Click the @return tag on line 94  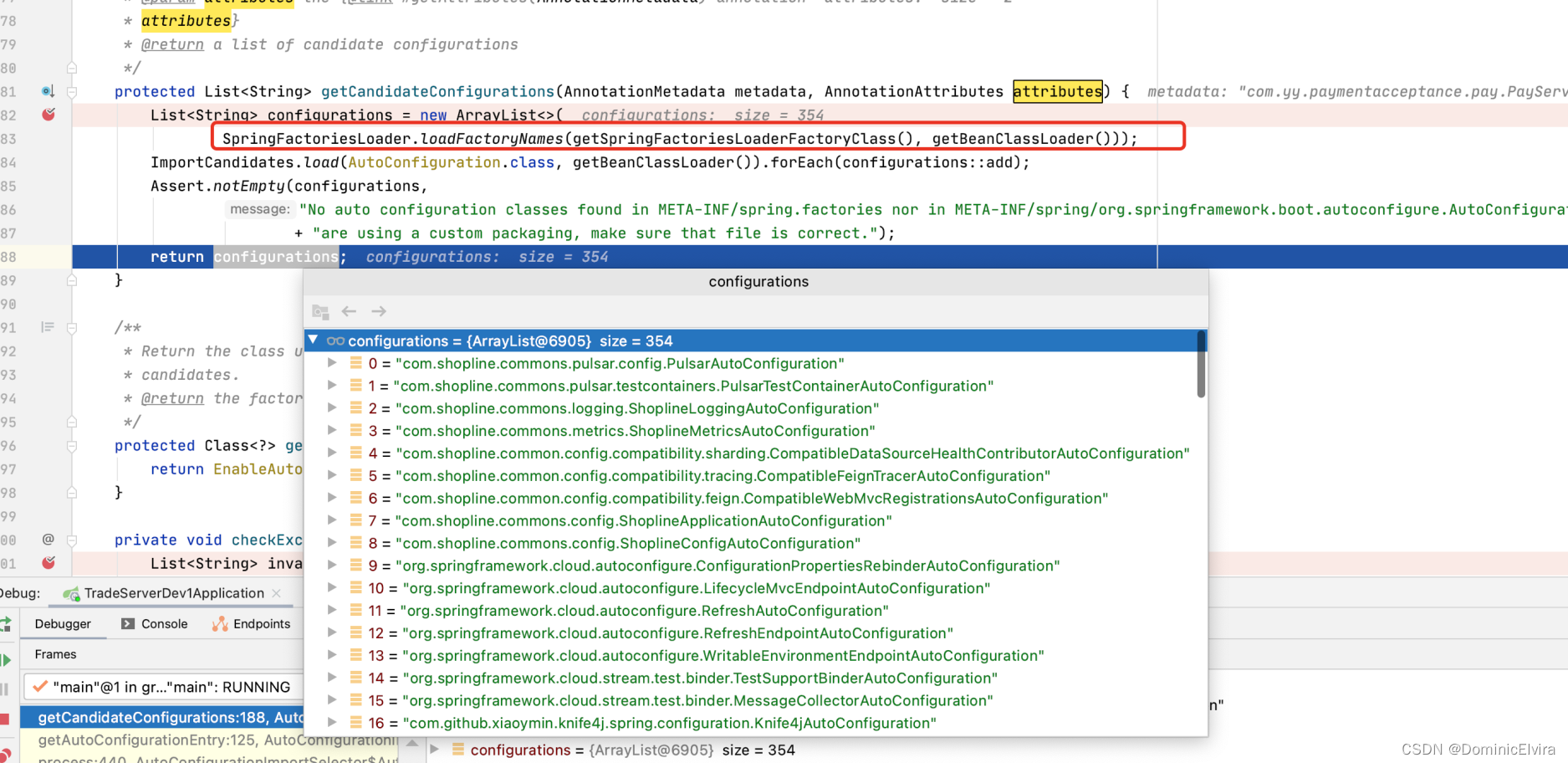pyautogui.click(x=172, y=398)
